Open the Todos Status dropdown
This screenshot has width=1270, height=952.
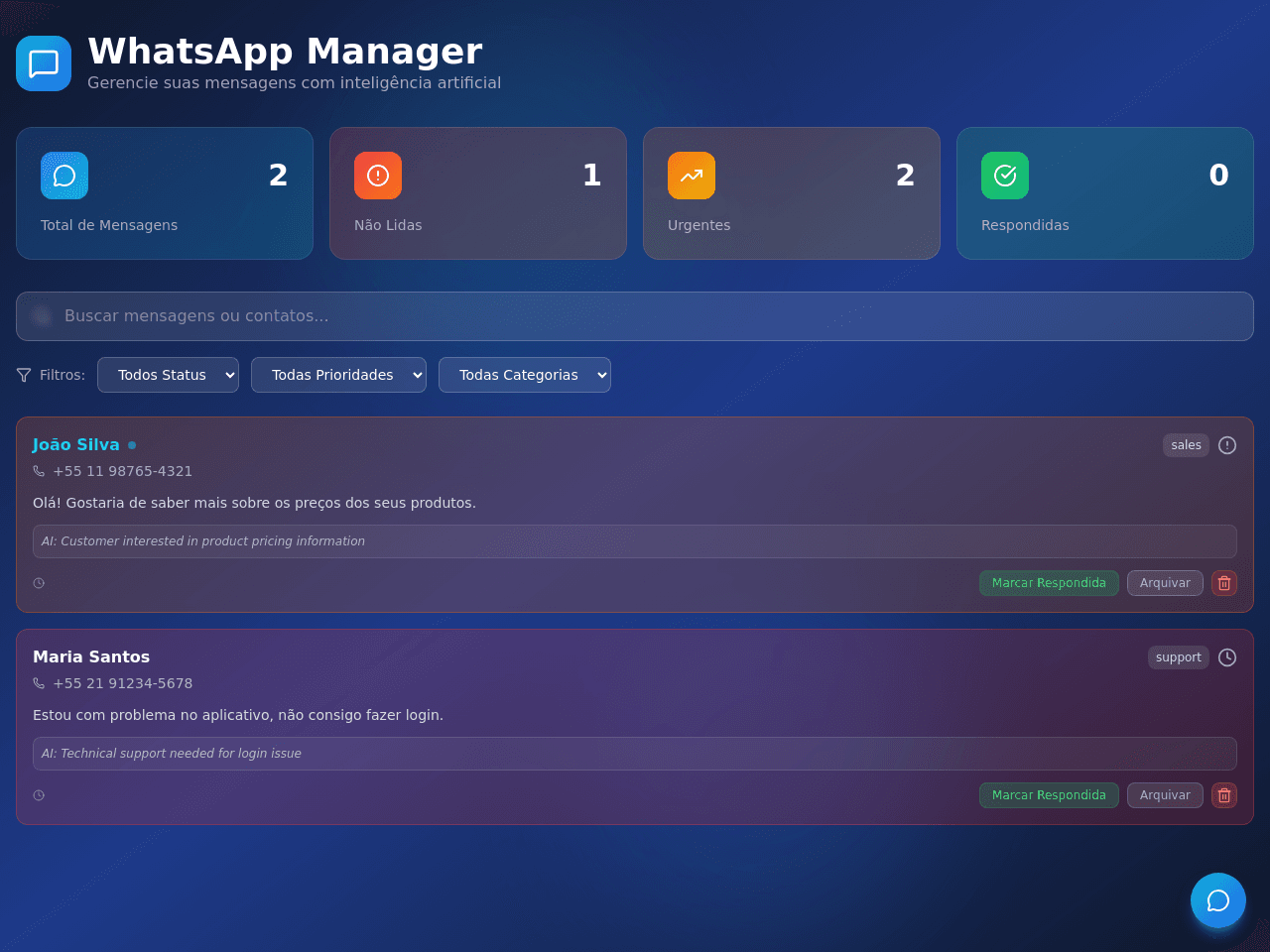coord(168,375)
